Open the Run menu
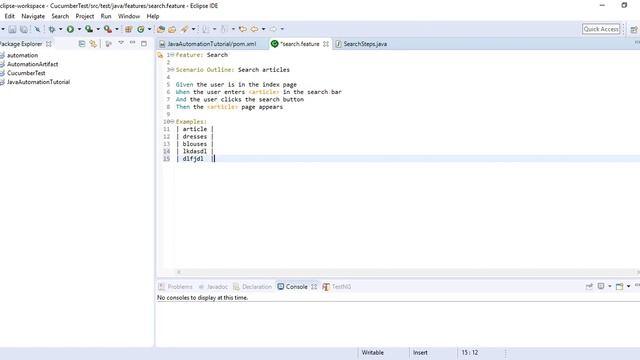640x360 pixels. click(106, 16)
